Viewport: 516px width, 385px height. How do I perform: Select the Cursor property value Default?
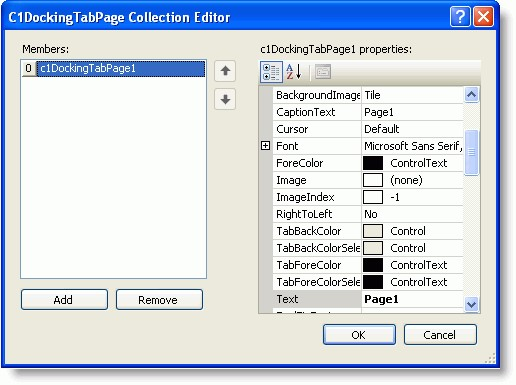point(412,129)
